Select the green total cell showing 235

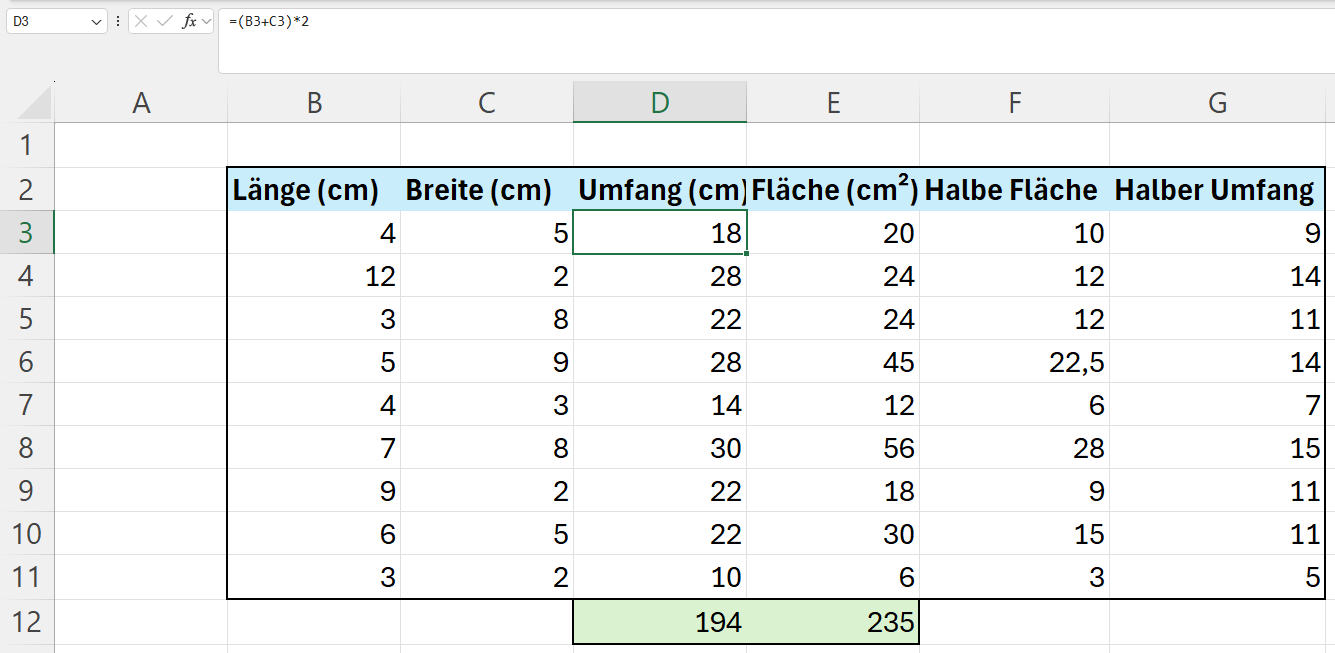(x=833, y=622)
